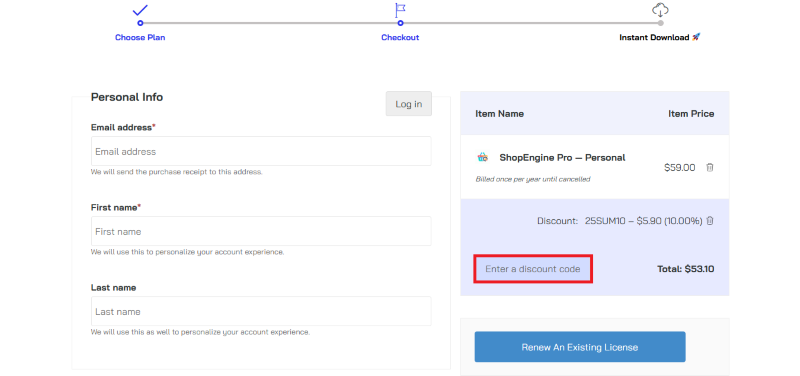
Task: Click the First name field label
Action: tap(116, 207)
